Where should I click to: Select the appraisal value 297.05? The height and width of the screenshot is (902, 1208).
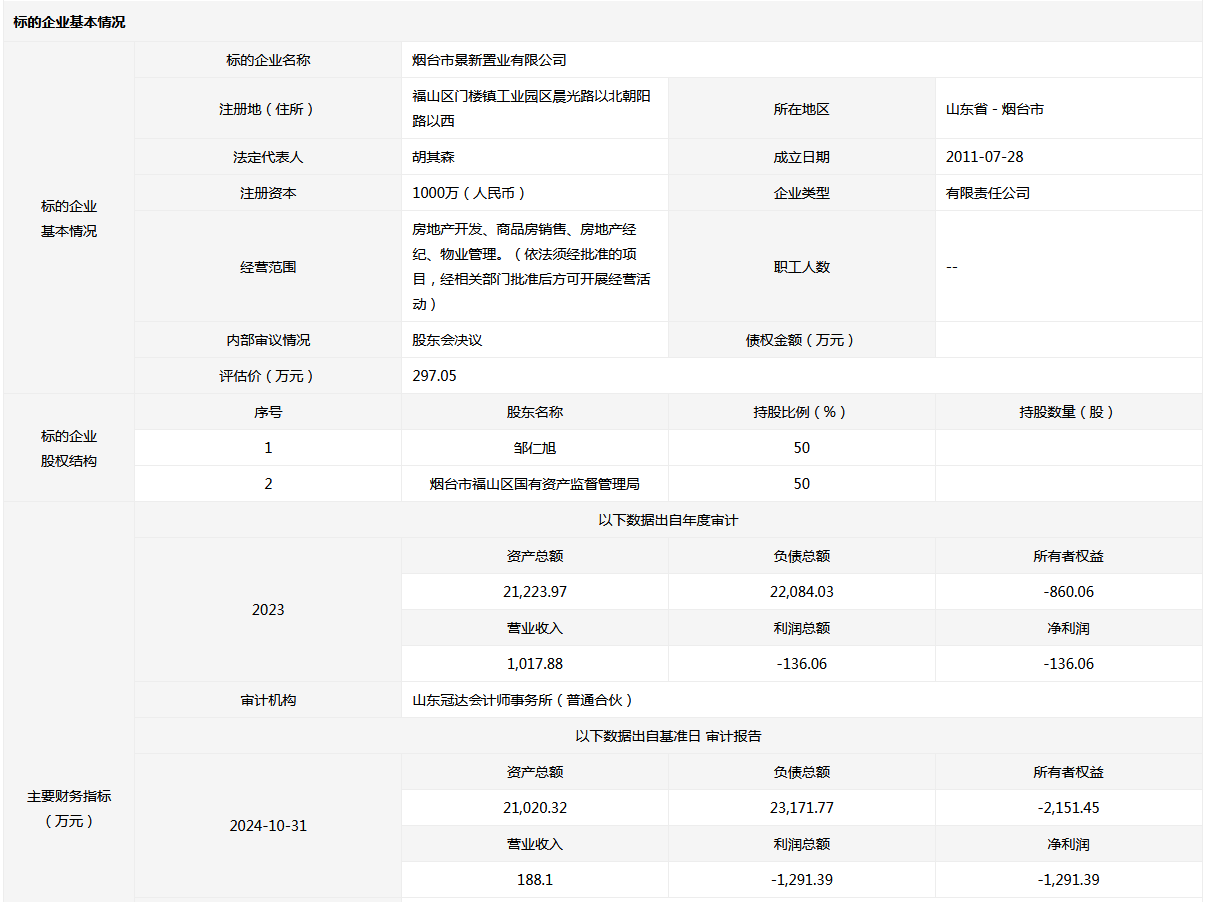pos(434,376)
